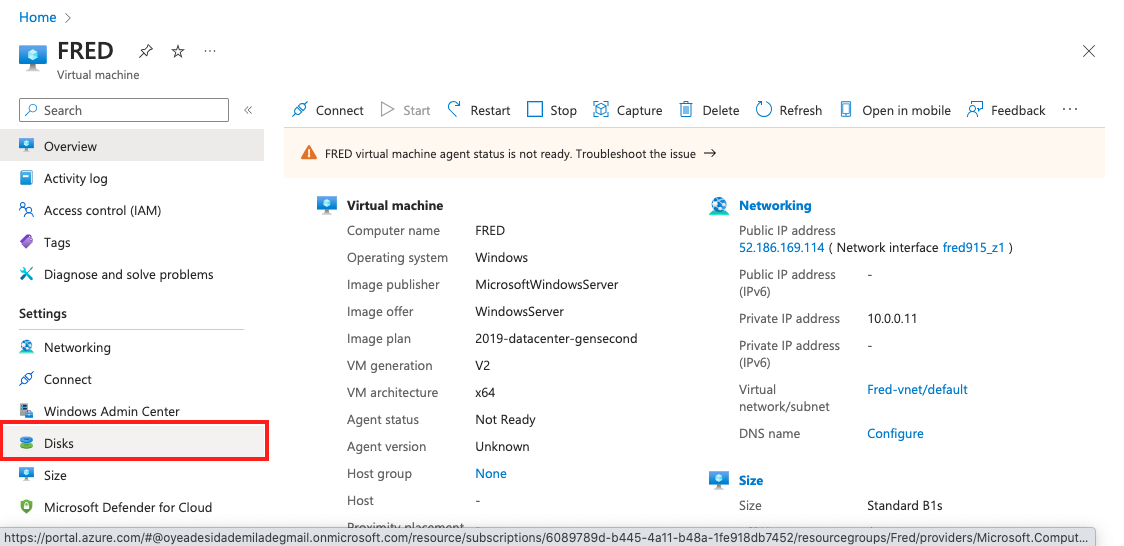Click the Delete label in the toolbar
This screenshot has width=1124, height=546.
point(720,110)
